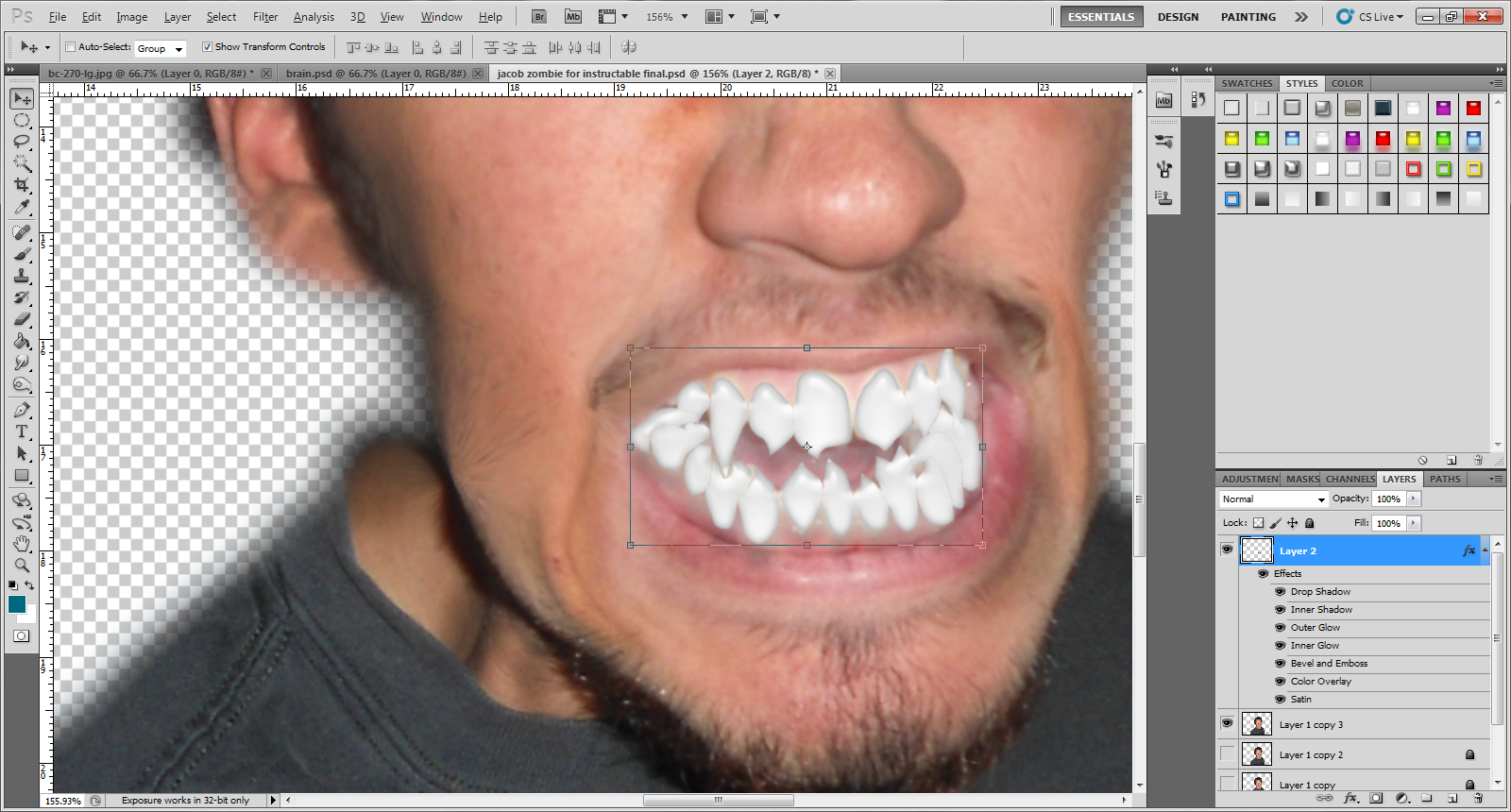This screenshot has width=1511, height=812.
Task: Select the Eyedropper tool
Action: [22, 207]
